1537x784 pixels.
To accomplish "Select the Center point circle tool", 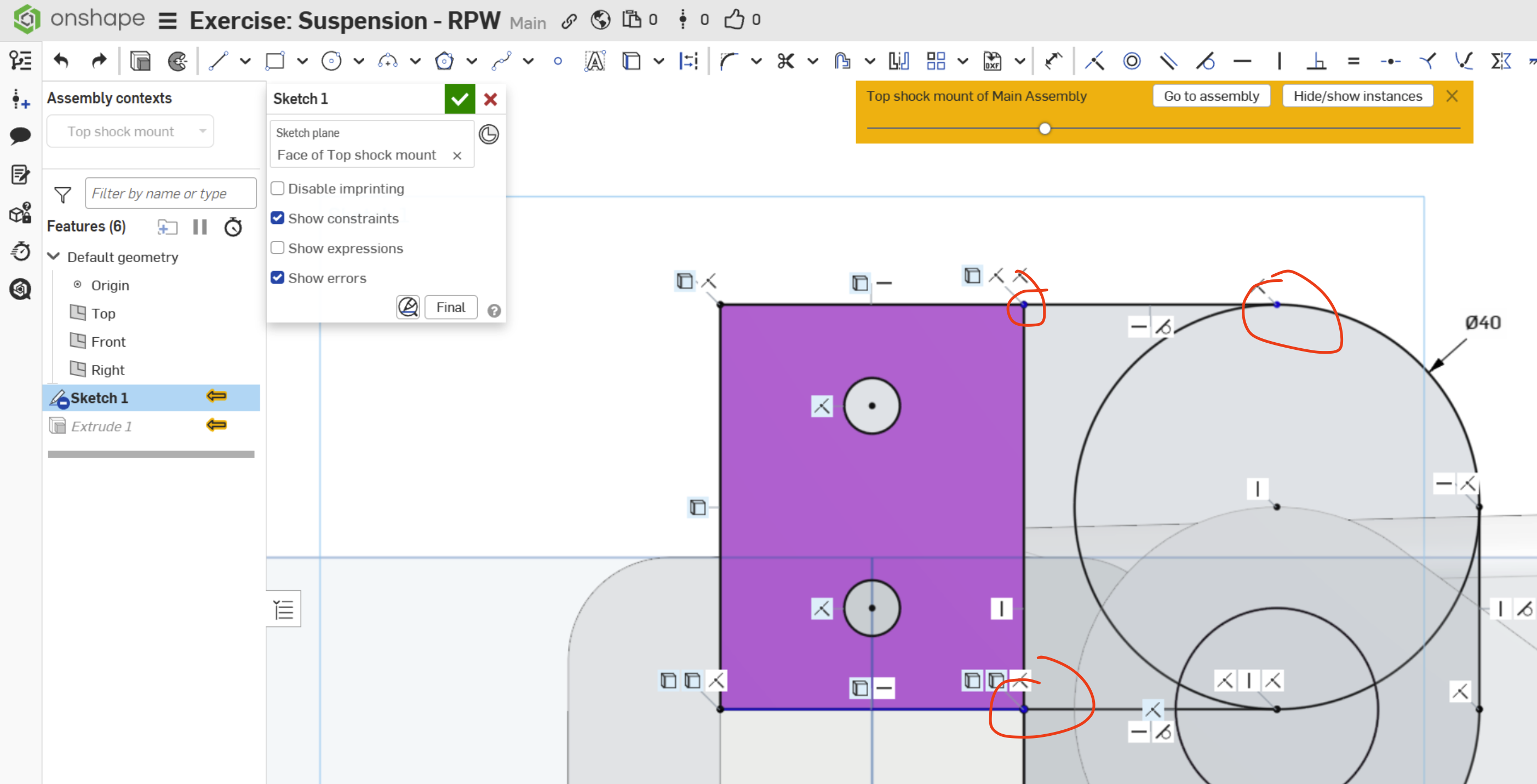I will (331, 61).
